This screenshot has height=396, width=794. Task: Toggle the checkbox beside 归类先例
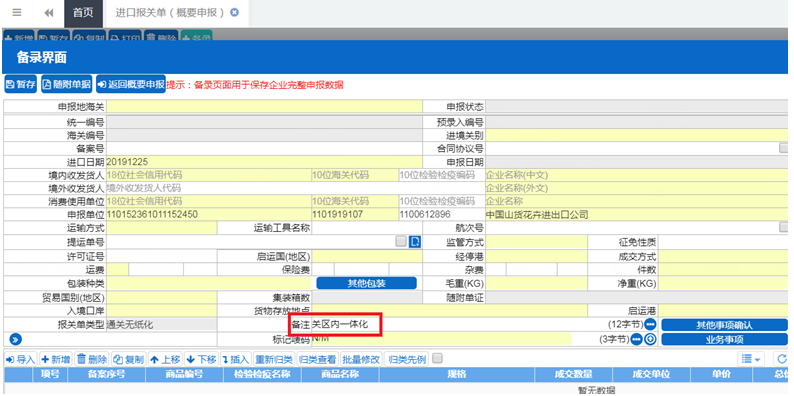tap(438, 359)
